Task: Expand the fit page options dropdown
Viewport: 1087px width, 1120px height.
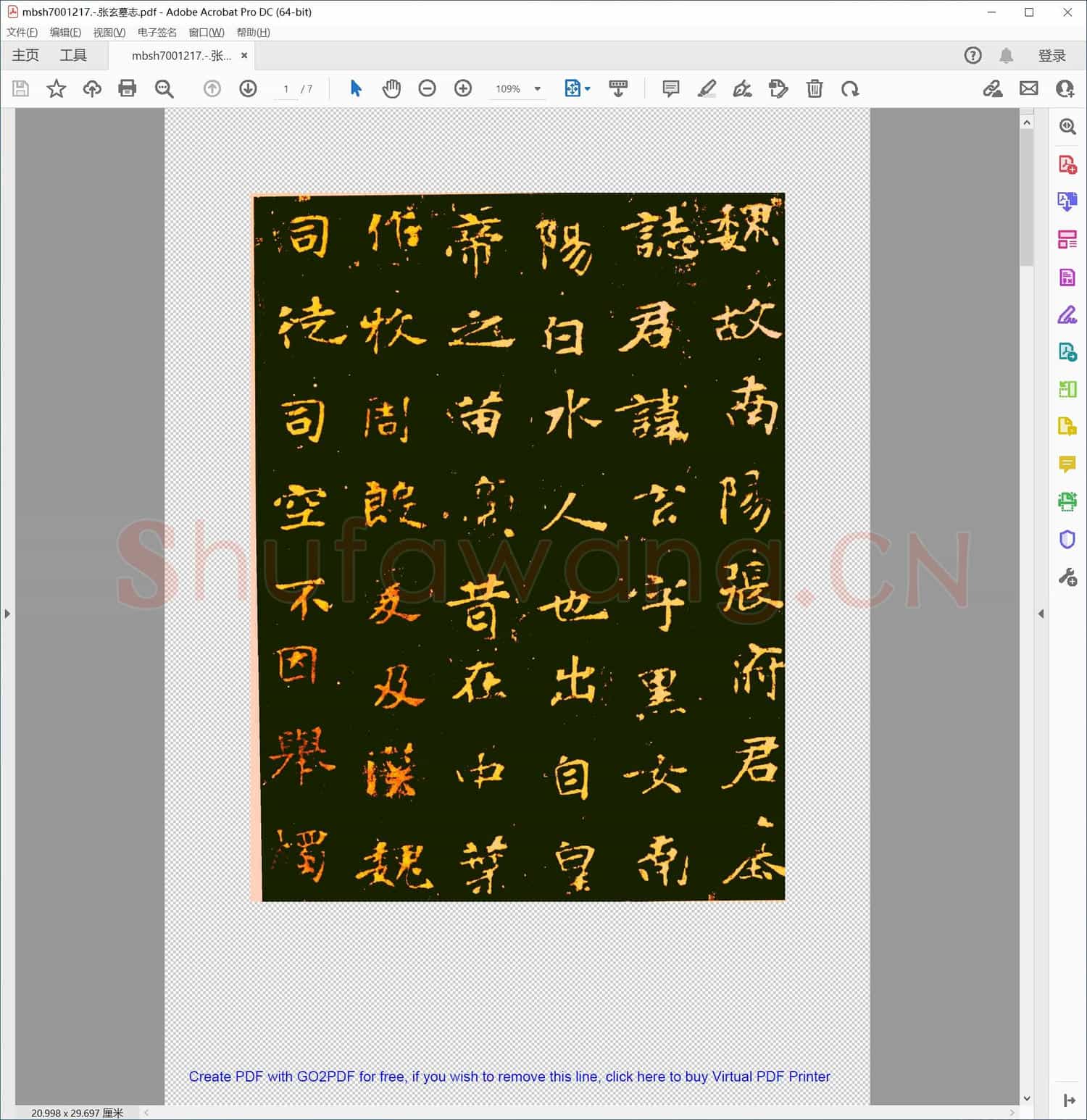Action: (x=587, y=89)
